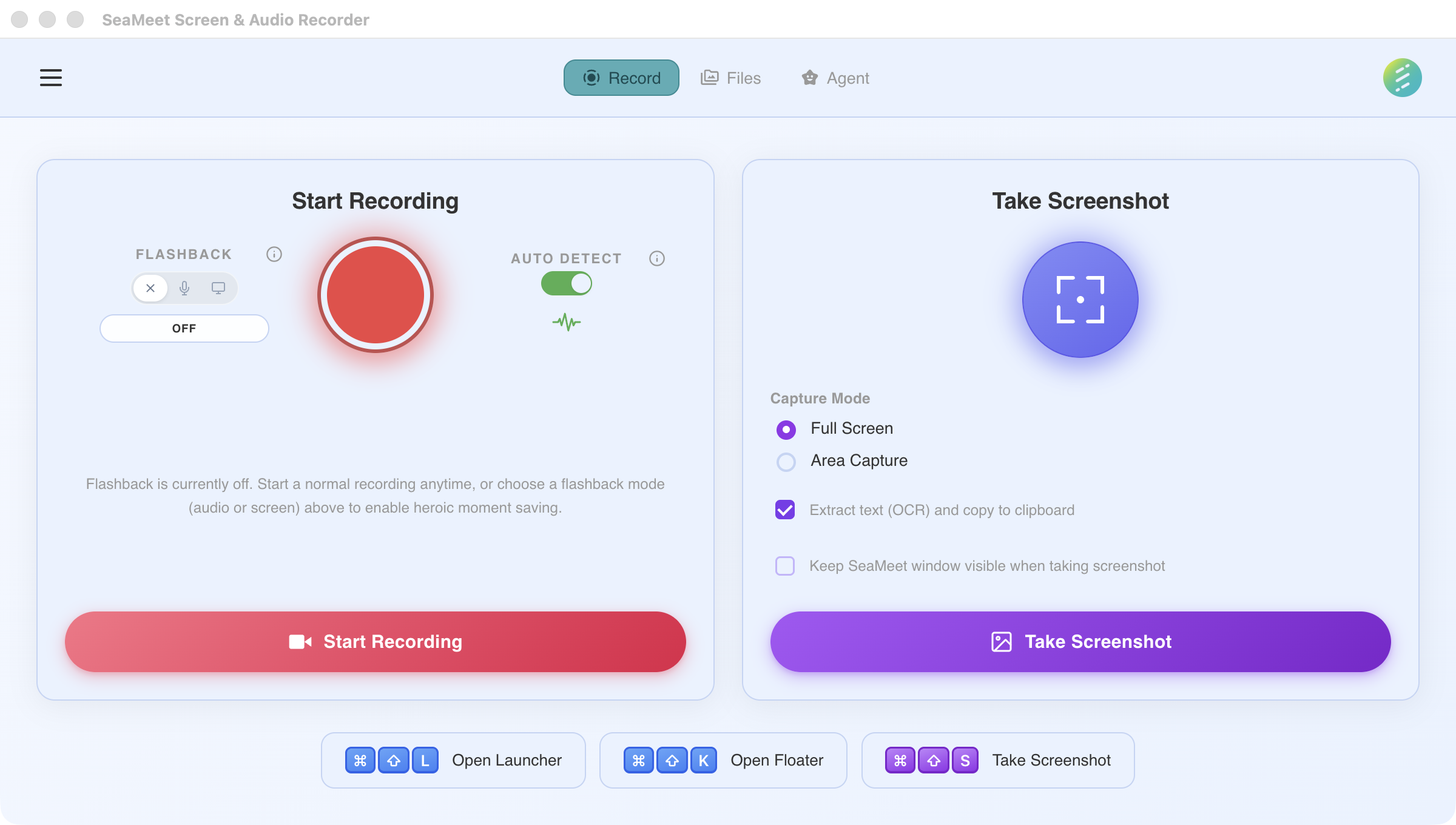Click the green waveform icon
The image size is (1456, 825).
tap(565, 322)
